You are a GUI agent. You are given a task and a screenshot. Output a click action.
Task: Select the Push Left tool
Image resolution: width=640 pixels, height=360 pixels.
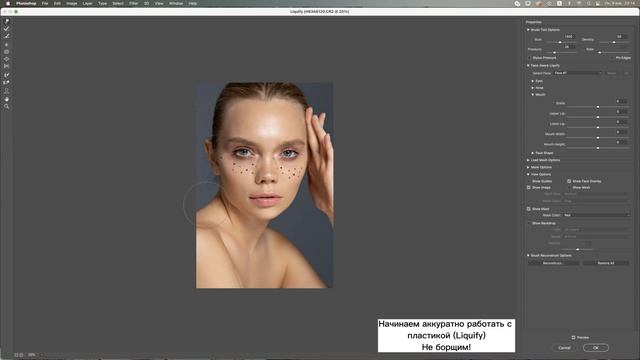coord(7,66)
